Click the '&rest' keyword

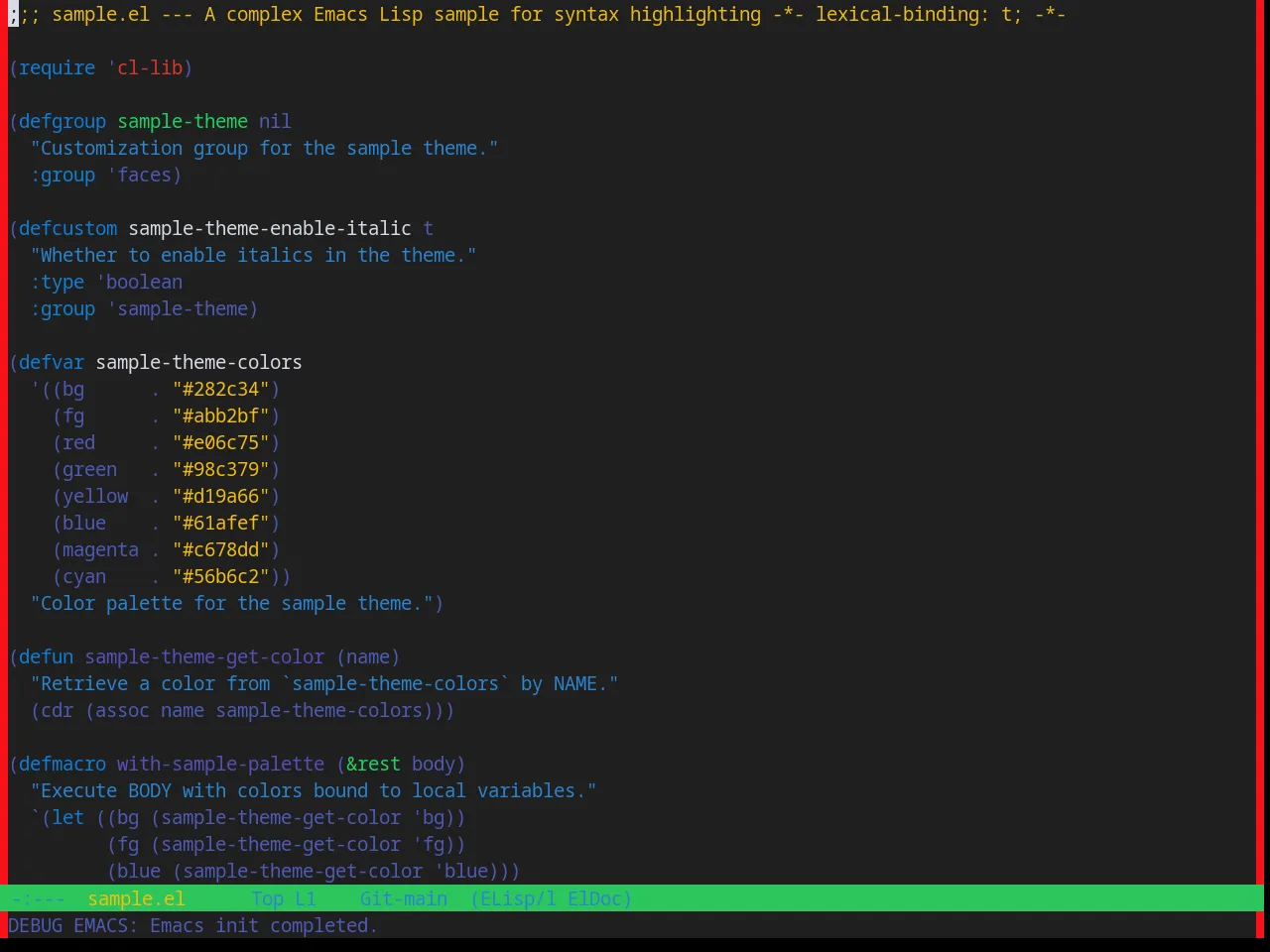coord(373,764)
